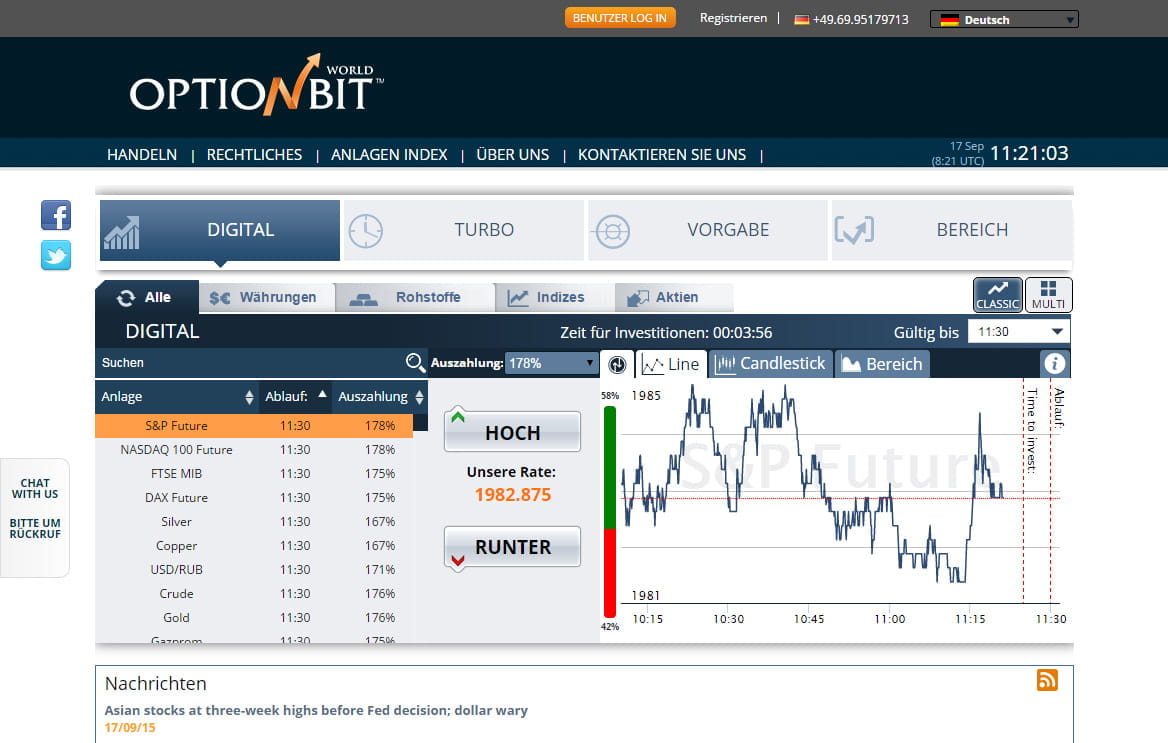
Task: Switch chart to Line view
Action: tap(670, 364)
